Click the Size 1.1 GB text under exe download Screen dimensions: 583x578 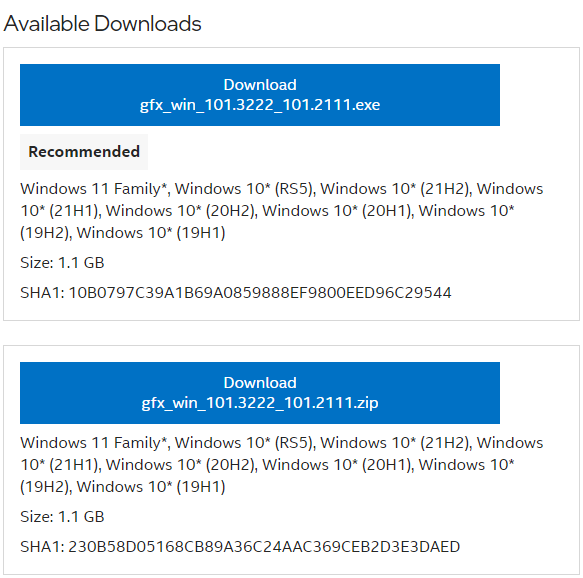[x=62, y=262]
